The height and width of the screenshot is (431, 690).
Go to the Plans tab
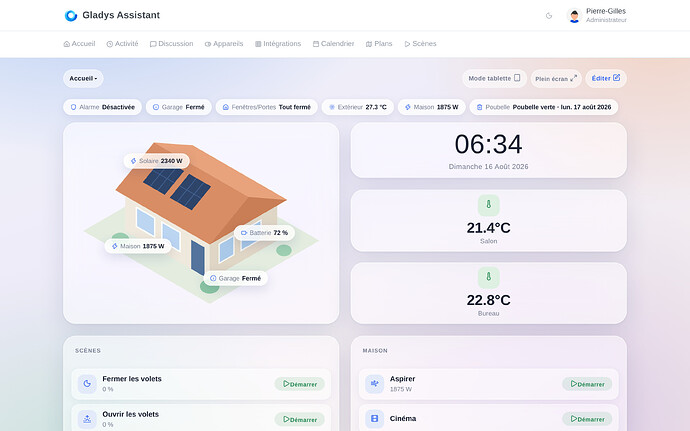(x=379, y=44)
